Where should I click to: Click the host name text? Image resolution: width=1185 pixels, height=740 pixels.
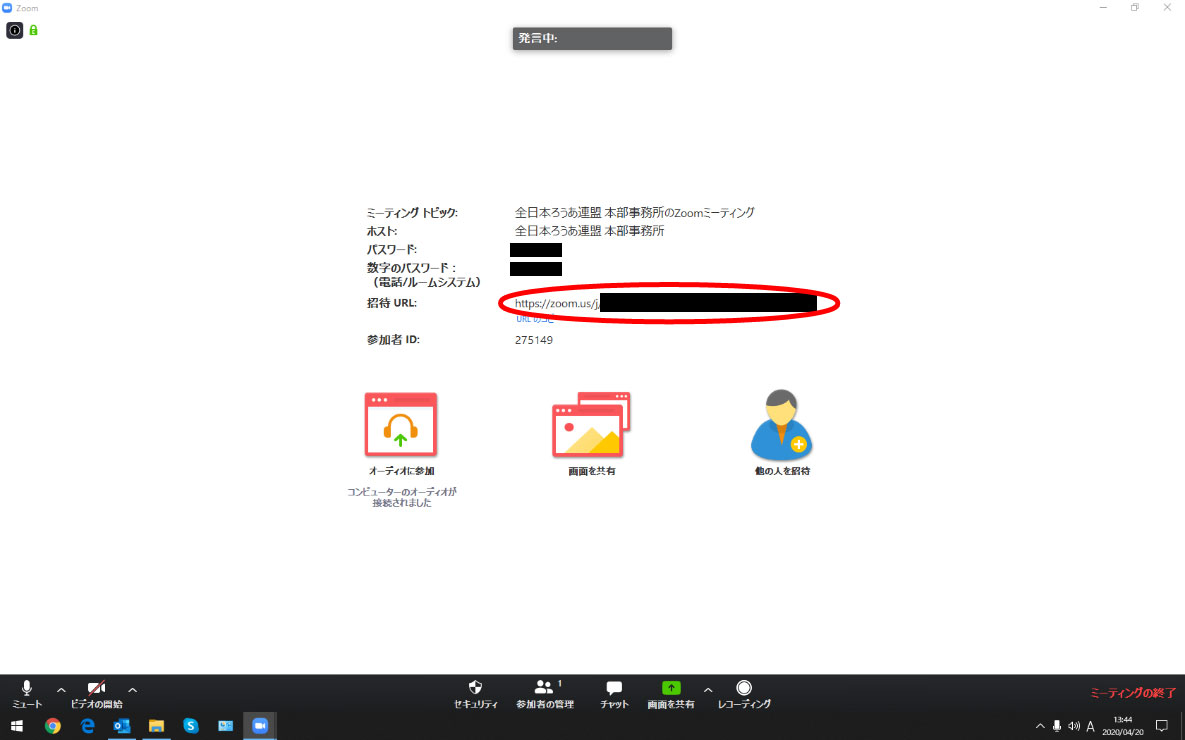[589, 231]
